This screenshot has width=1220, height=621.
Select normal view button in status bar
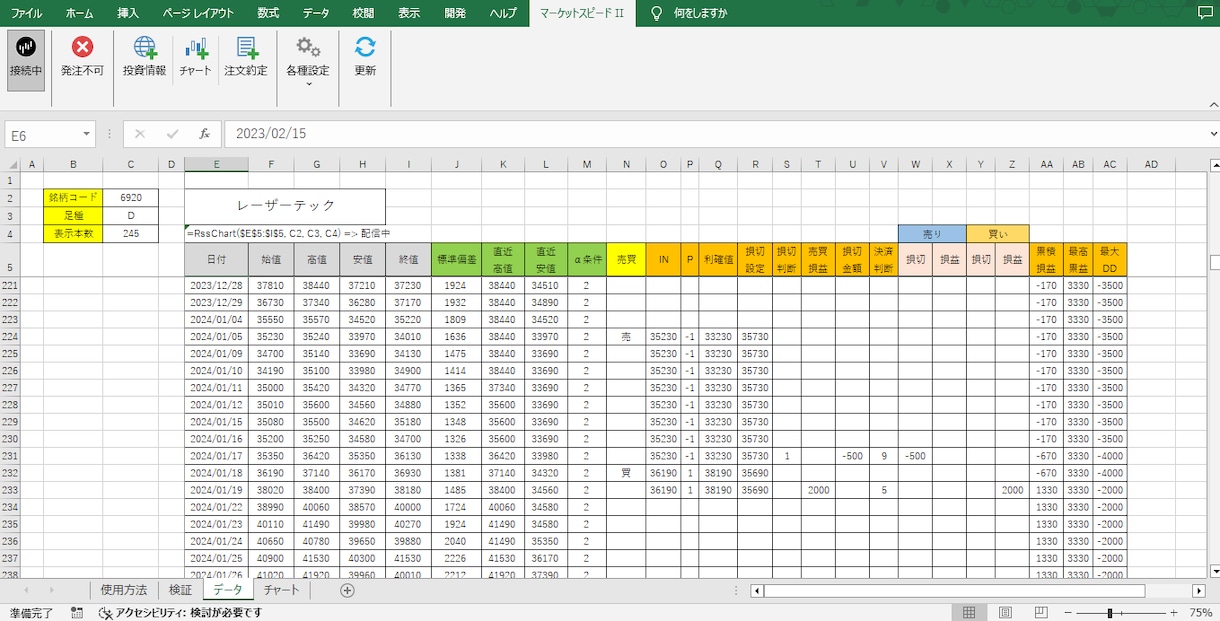click(x=969, y=612)
